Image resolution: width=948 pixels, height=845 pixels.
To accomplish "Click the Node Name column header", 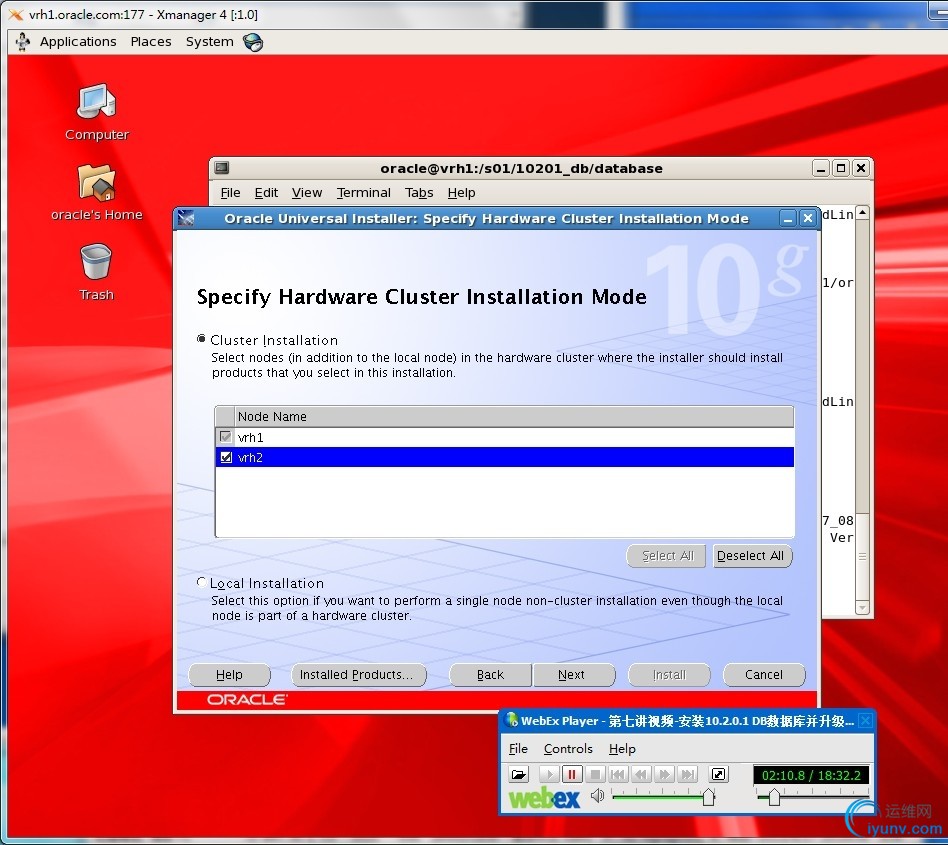I will coord(515,416).
